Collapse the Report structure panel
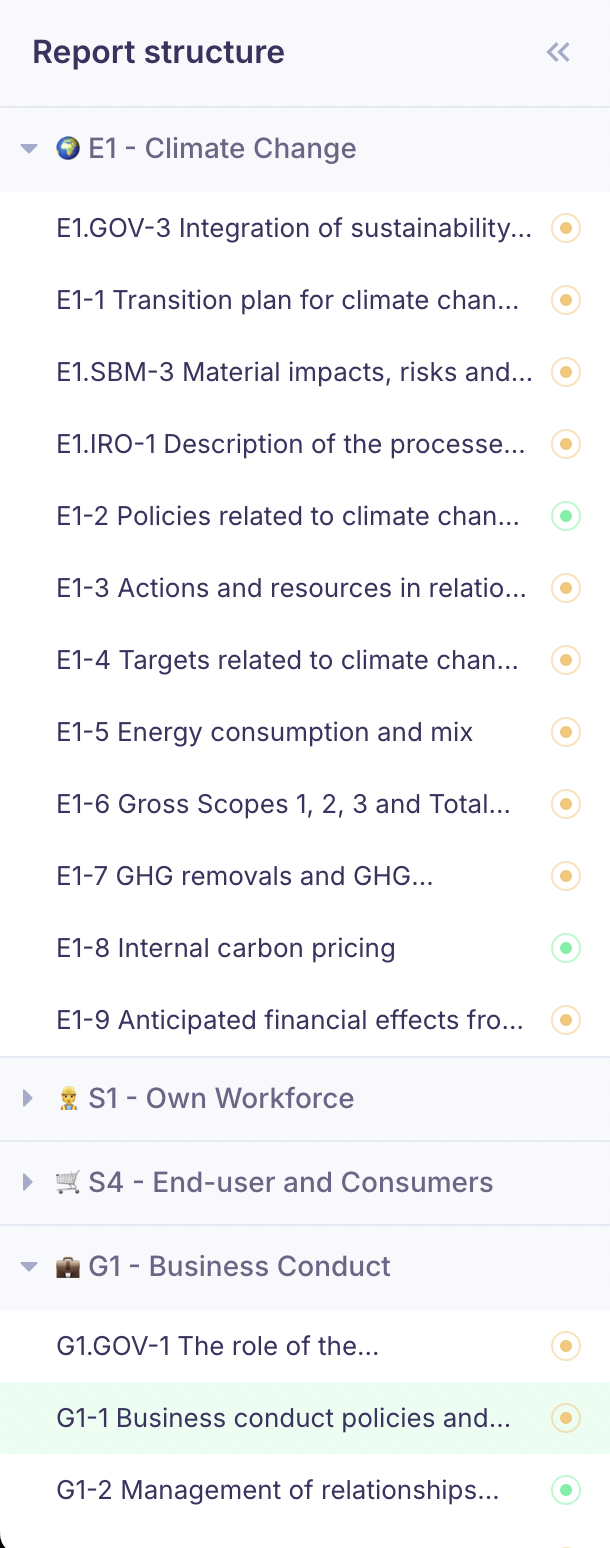Screen dimensions: 610x1548 pos(558,52)
